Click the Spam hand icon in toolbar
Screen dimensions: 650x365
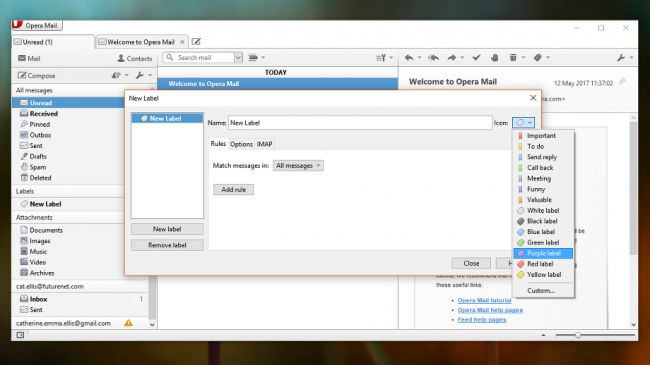coord(495,58)
